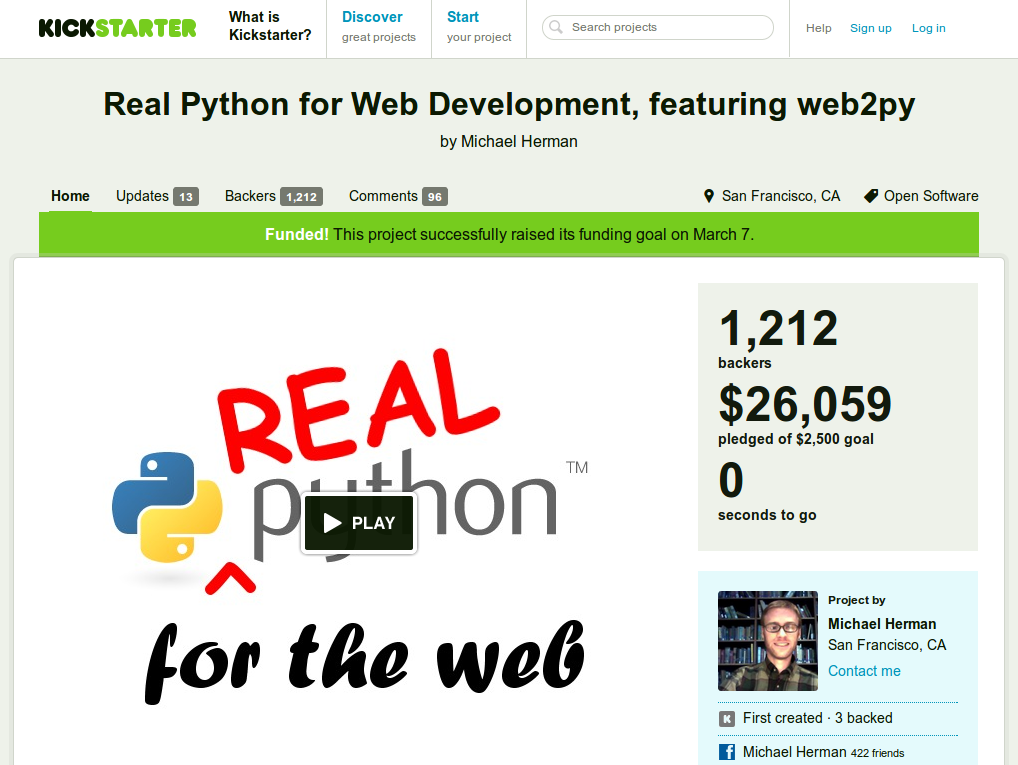
Task: Click the Updates count badge 13
Action: (186, 197)
